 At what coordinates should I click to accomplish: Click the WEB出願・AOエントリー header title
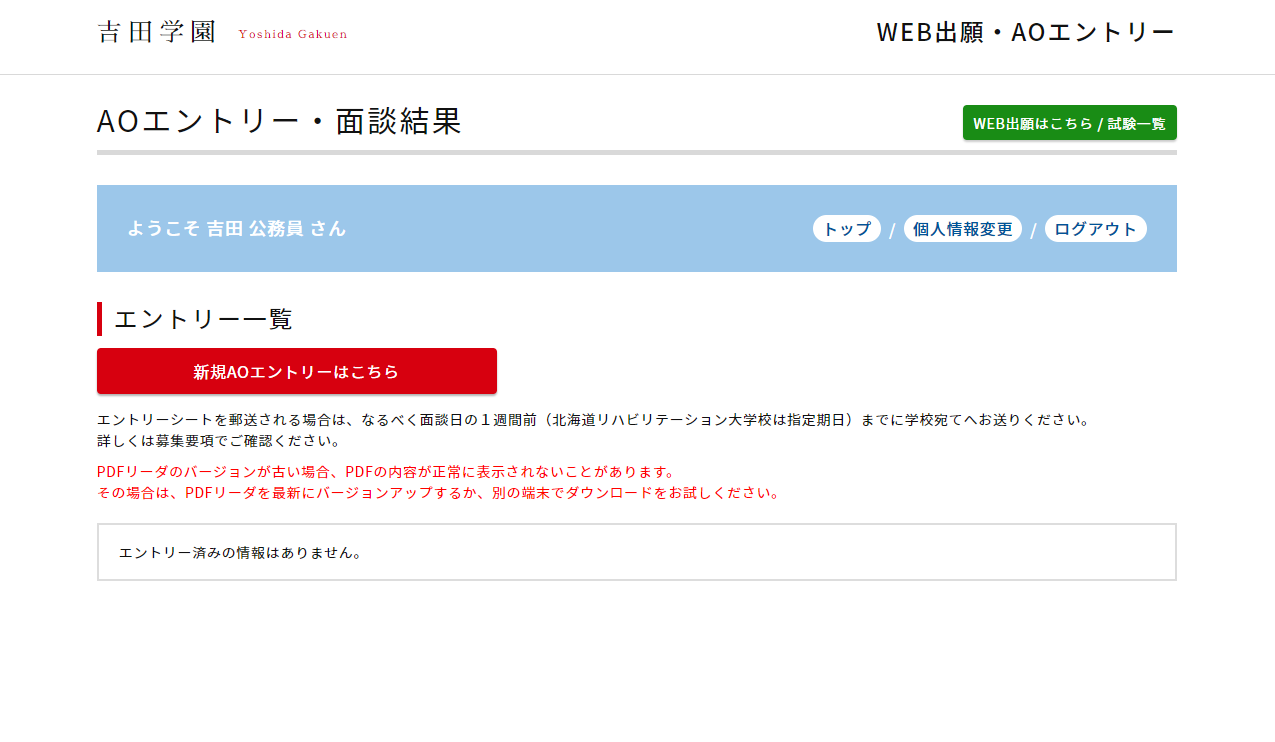1025,33
